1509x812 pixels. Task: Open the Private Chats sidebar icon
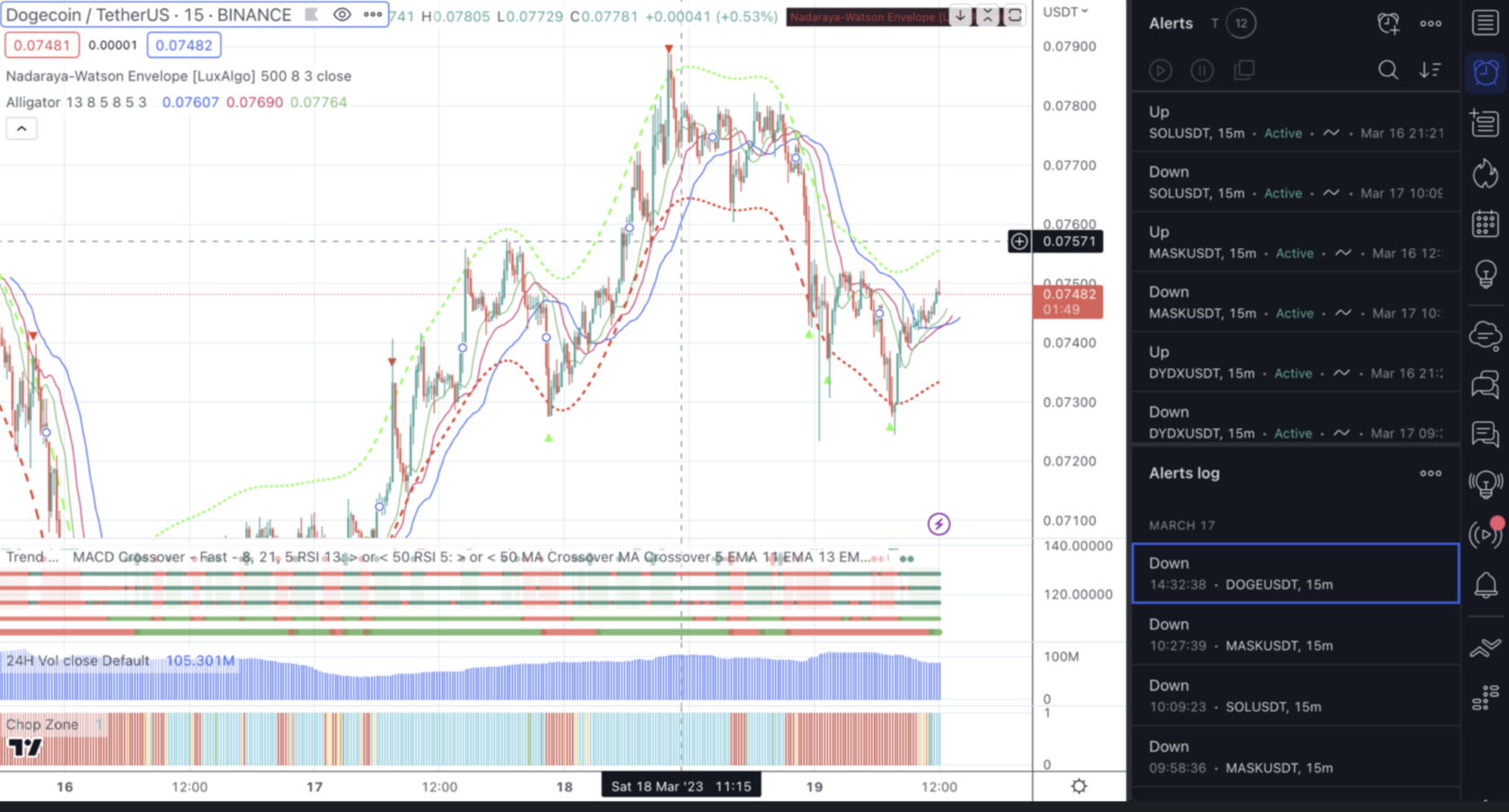click(x=1485, y=435)
